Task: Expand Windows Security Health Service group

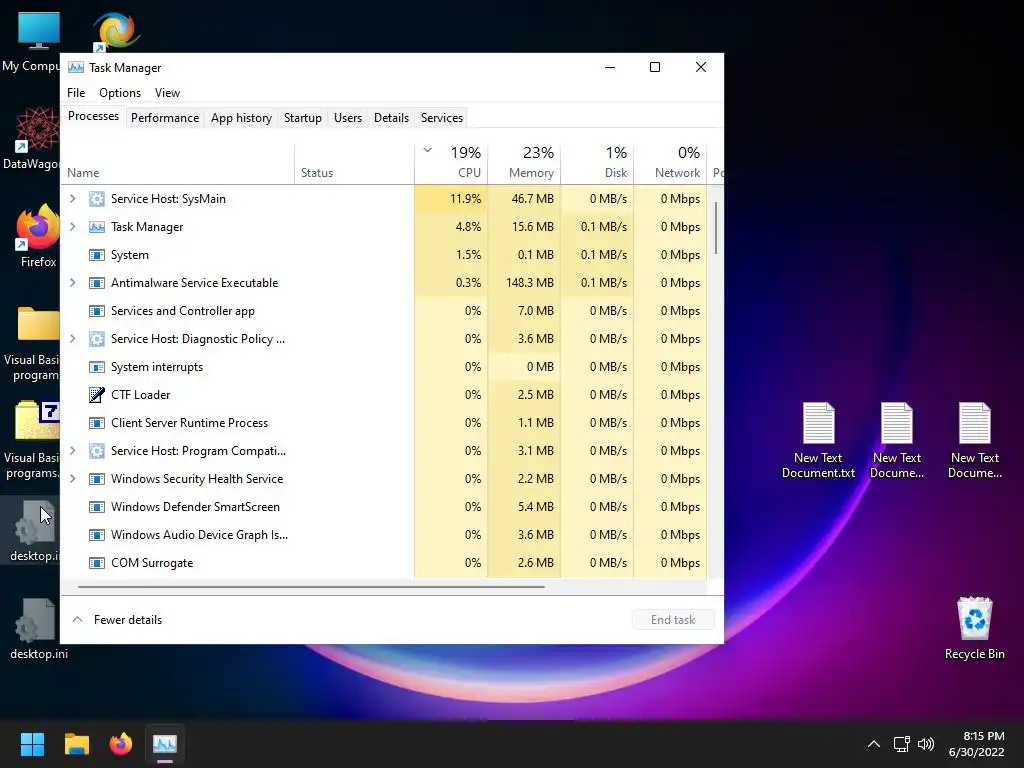Action: pos(73,479)
